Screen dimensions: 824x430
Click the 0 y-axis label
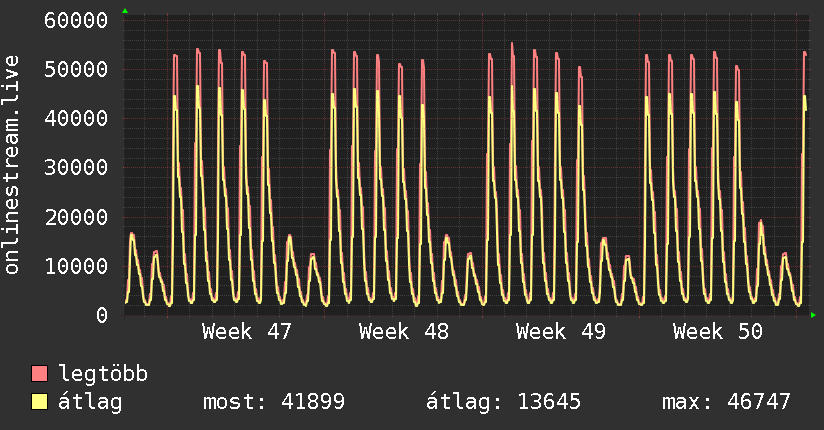[x=102, y=315]
